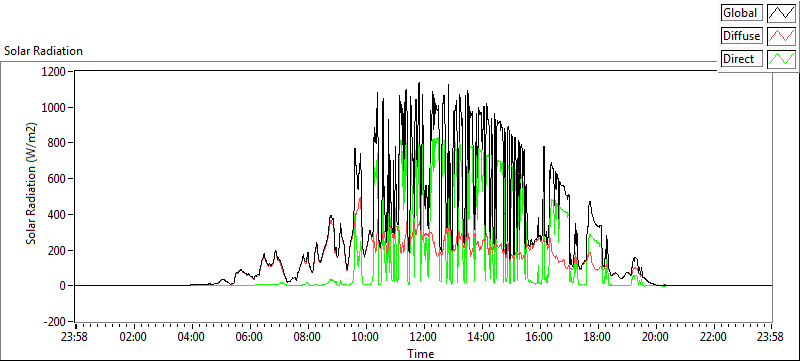Click the 04:00 time axis label
800x361 pixels.
pyautogui.click(x=192, y=337)
